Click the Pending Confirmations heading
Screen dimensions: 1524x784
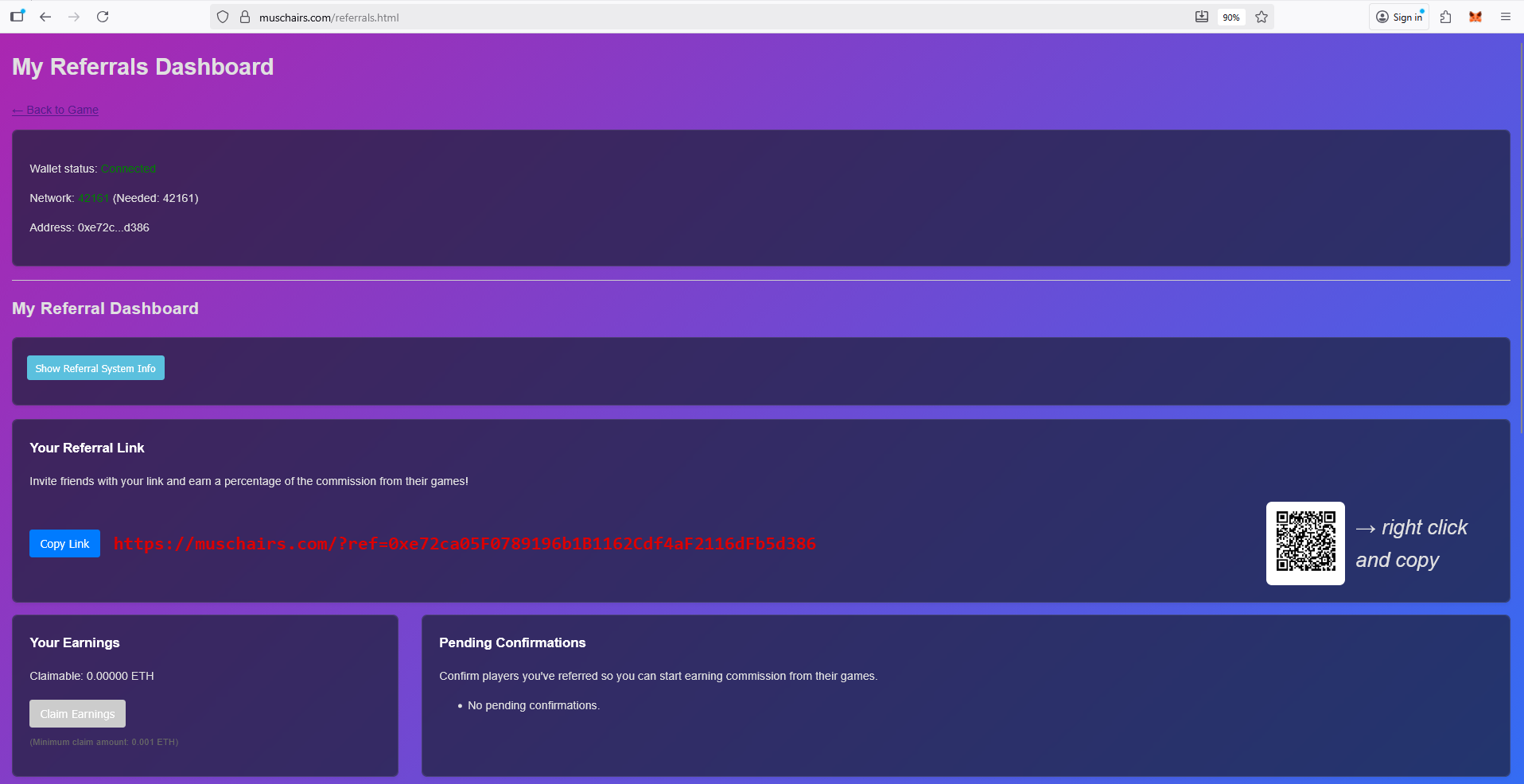click(x=512, y=642)
